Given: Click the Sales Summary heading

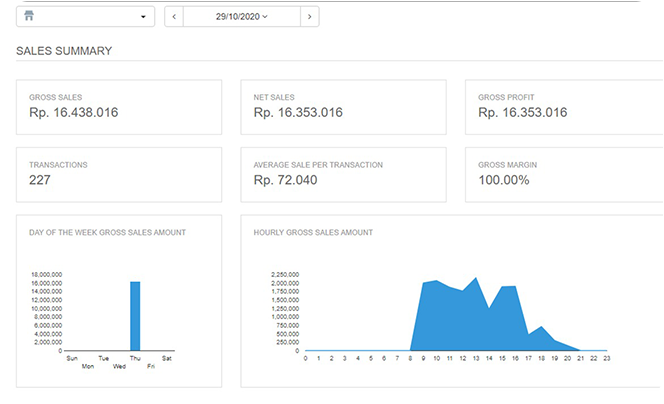Looking at the screenshot, I should coord(64,51).
